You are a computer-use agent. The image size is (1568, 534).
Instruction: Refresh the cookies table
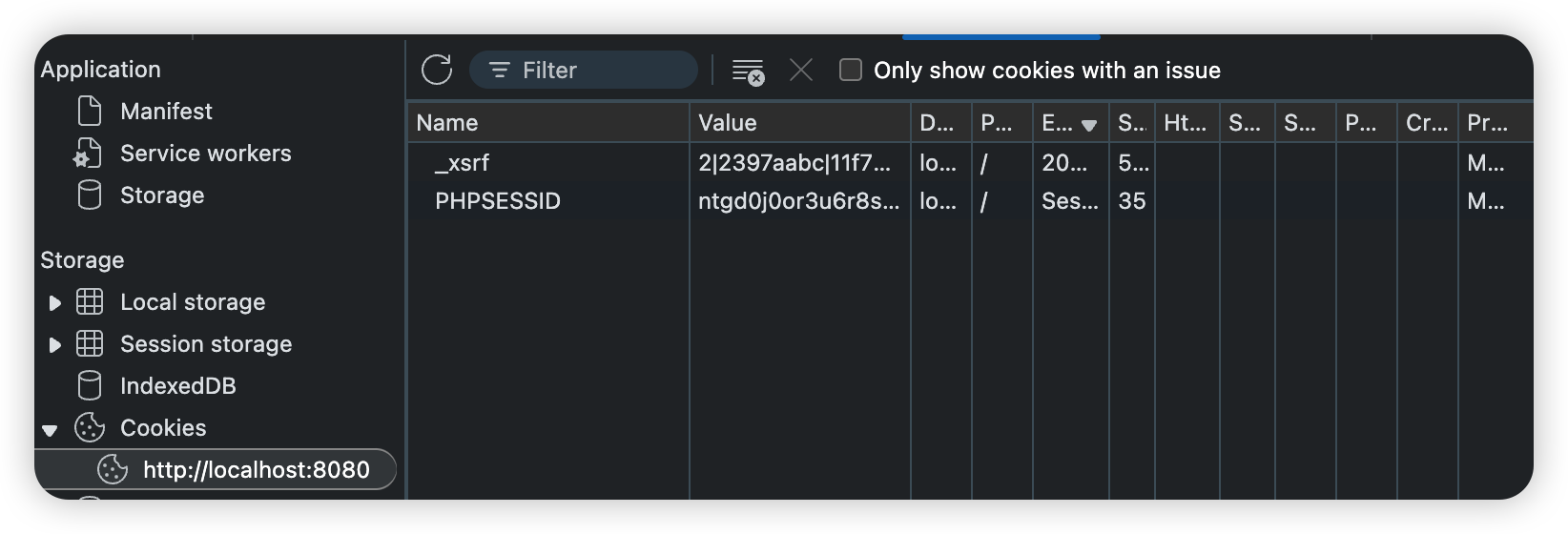(437, 70)
